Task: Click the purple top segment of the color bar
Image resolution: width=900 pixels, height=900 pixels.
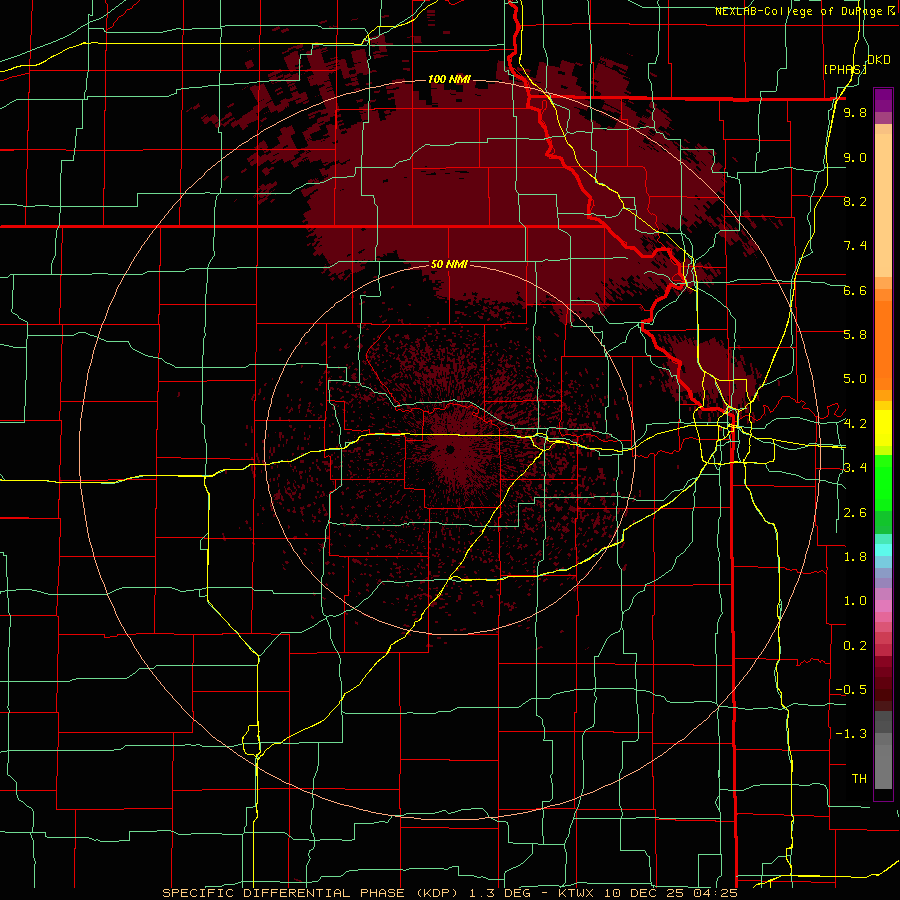Action: 883,100
